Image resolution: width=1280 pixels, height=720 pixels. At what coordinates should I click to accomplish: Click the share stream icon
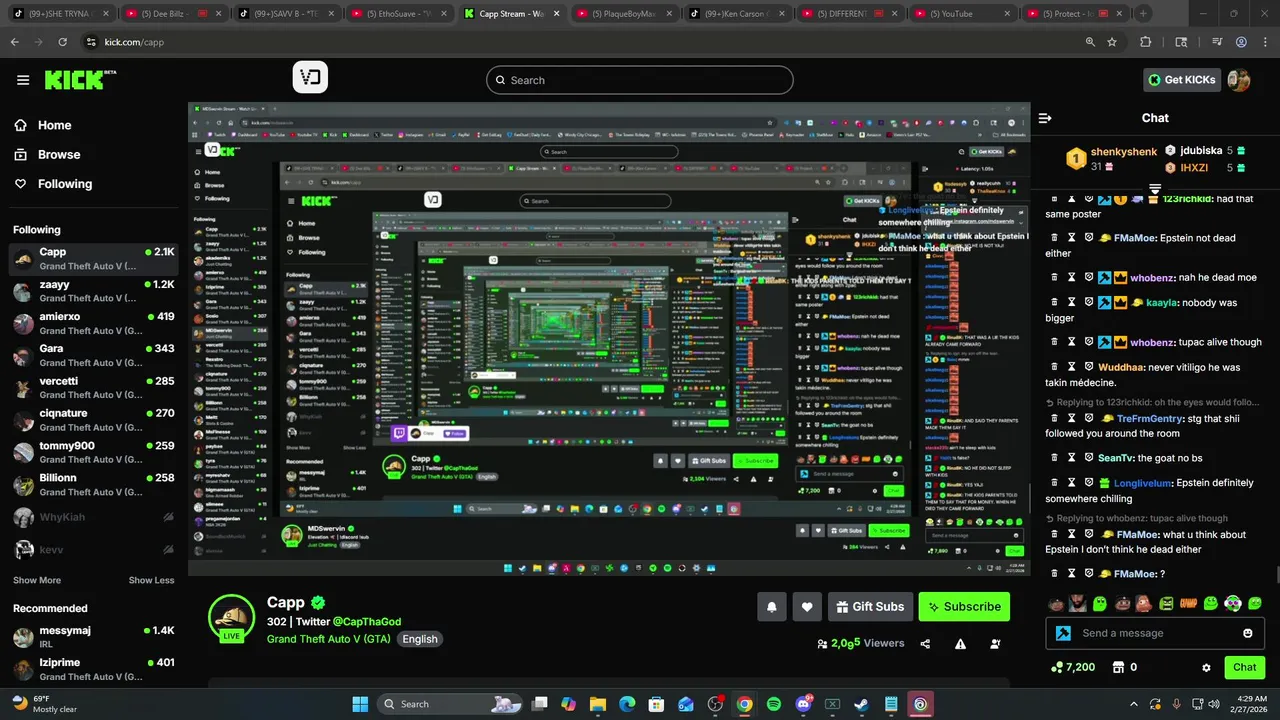tap(925, 644)
